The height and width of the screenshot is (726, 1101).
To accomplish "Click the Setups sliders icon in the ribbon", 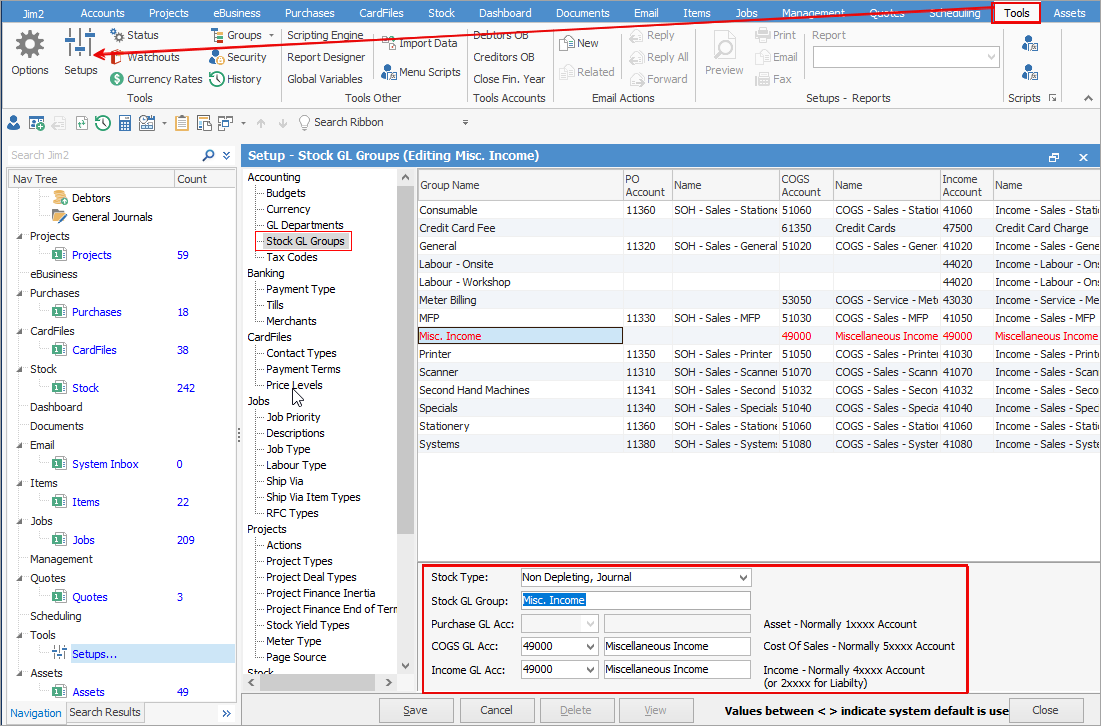I will [80, 44].
